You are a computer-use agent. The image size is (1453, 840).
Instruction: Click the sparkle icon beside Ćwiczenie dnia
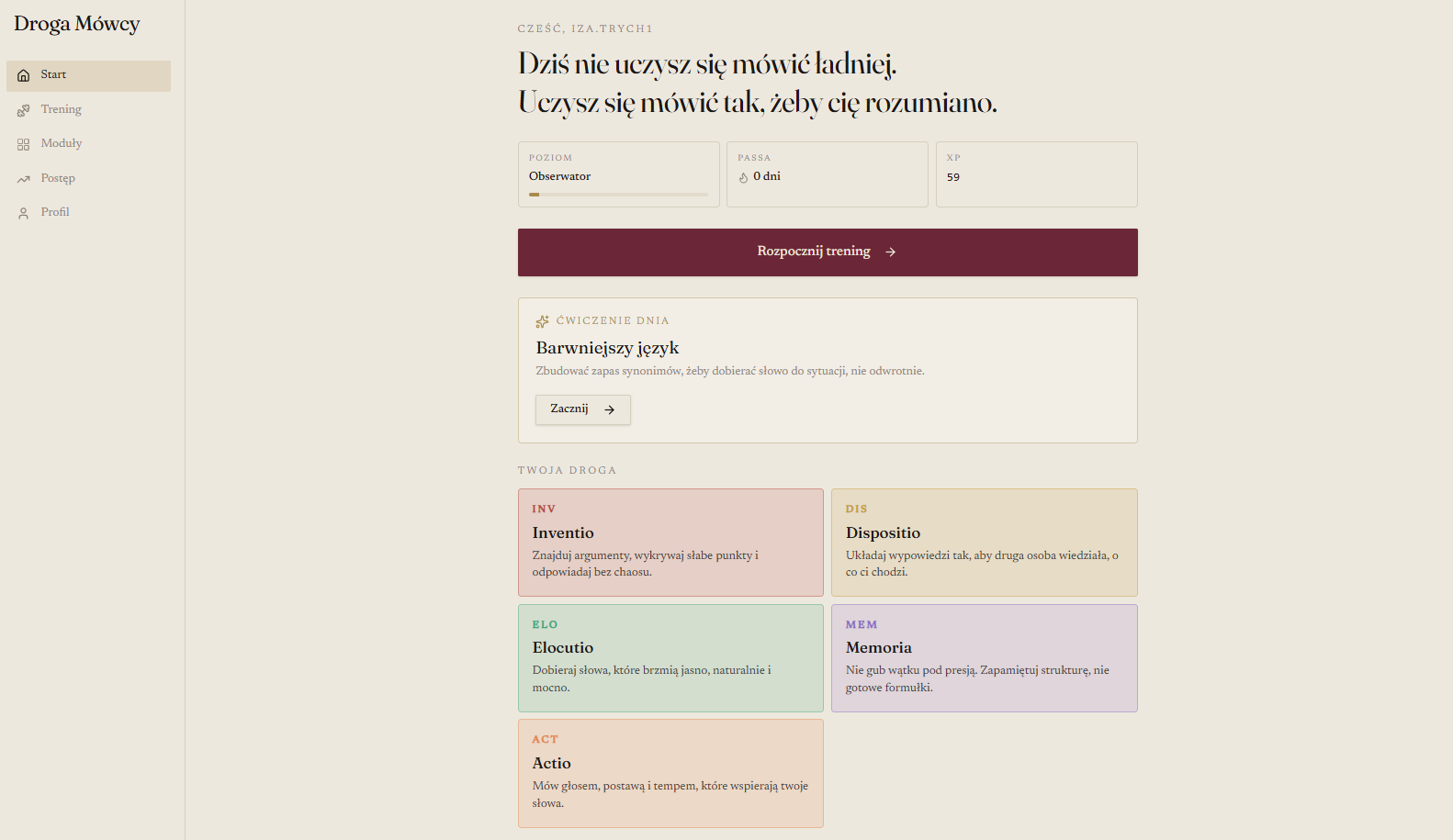pos(542,321)
